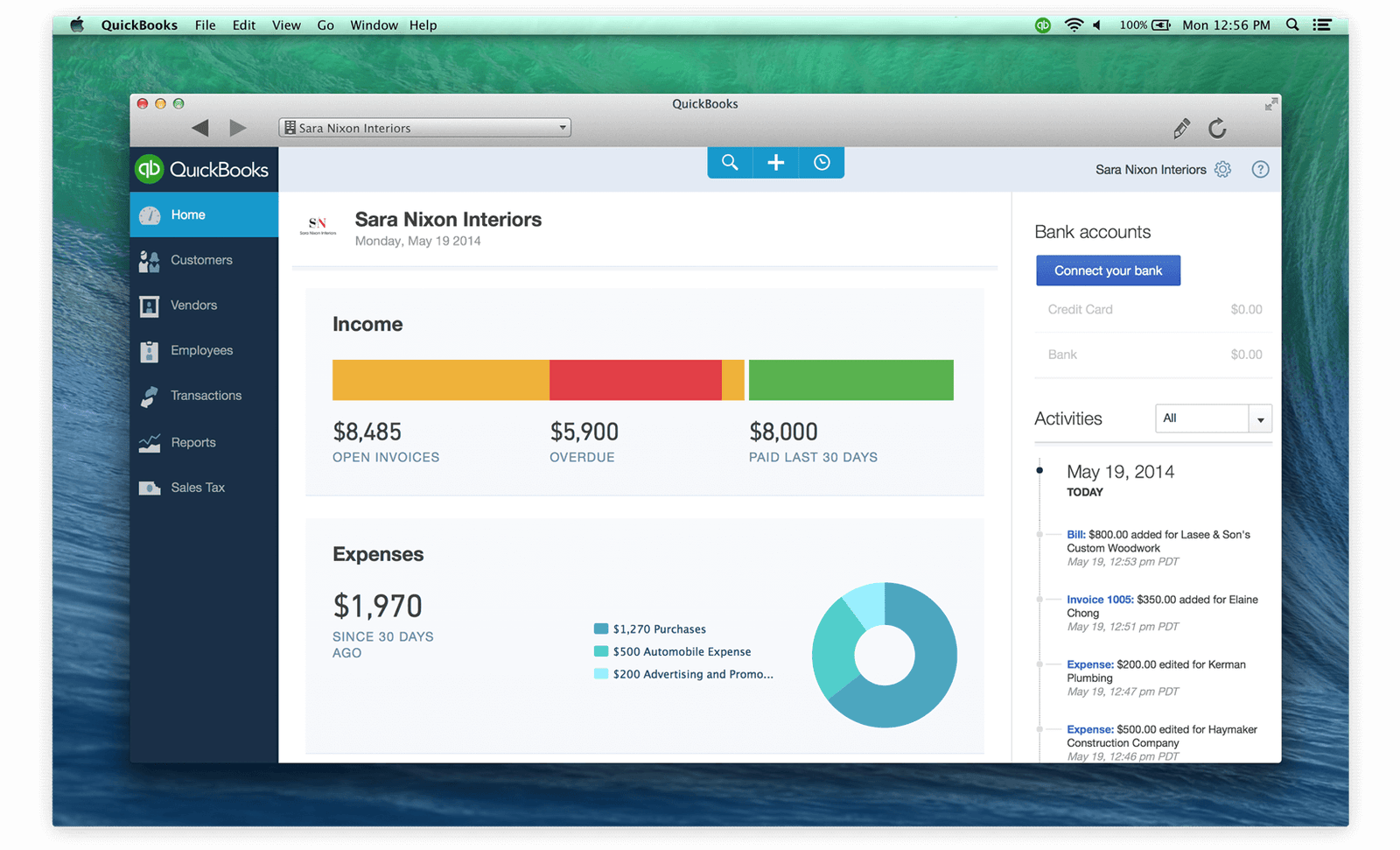Open company settings via the gear icon

1222,169
